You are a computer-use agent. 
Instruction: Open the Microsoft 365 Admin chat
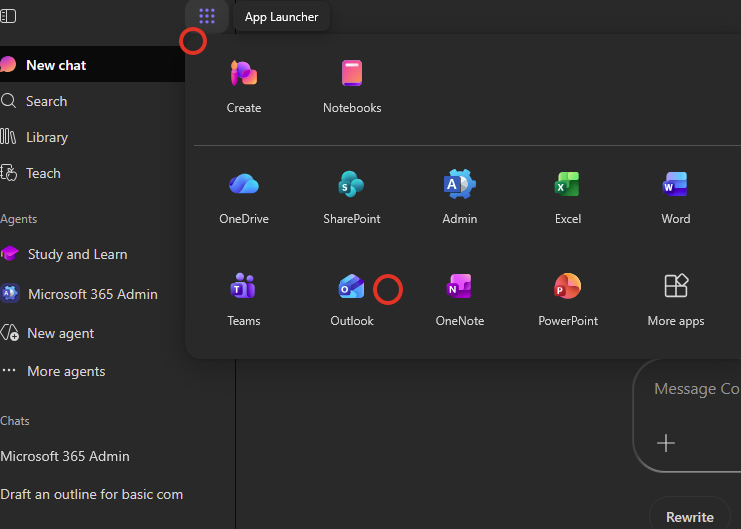[65, 456]
